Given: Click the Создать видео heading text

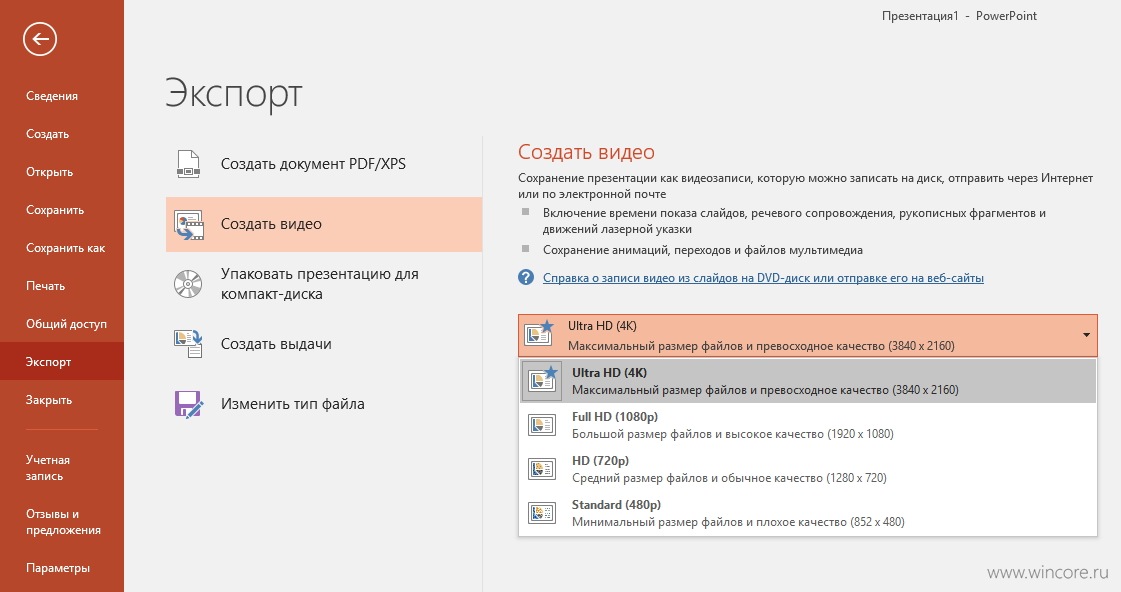Looking at the screenshot, I should [586, 152].
